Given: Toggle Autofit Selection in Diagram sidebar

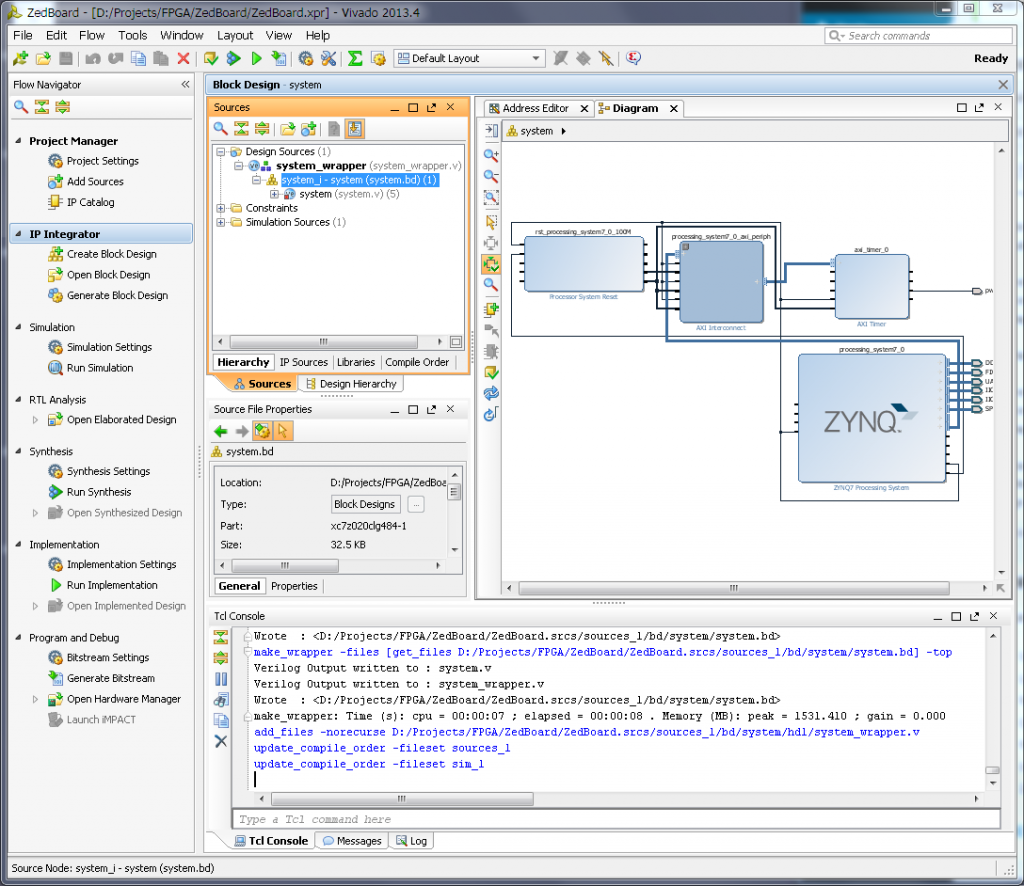Looking at the screenshot, I should click(x=490, y=264).
